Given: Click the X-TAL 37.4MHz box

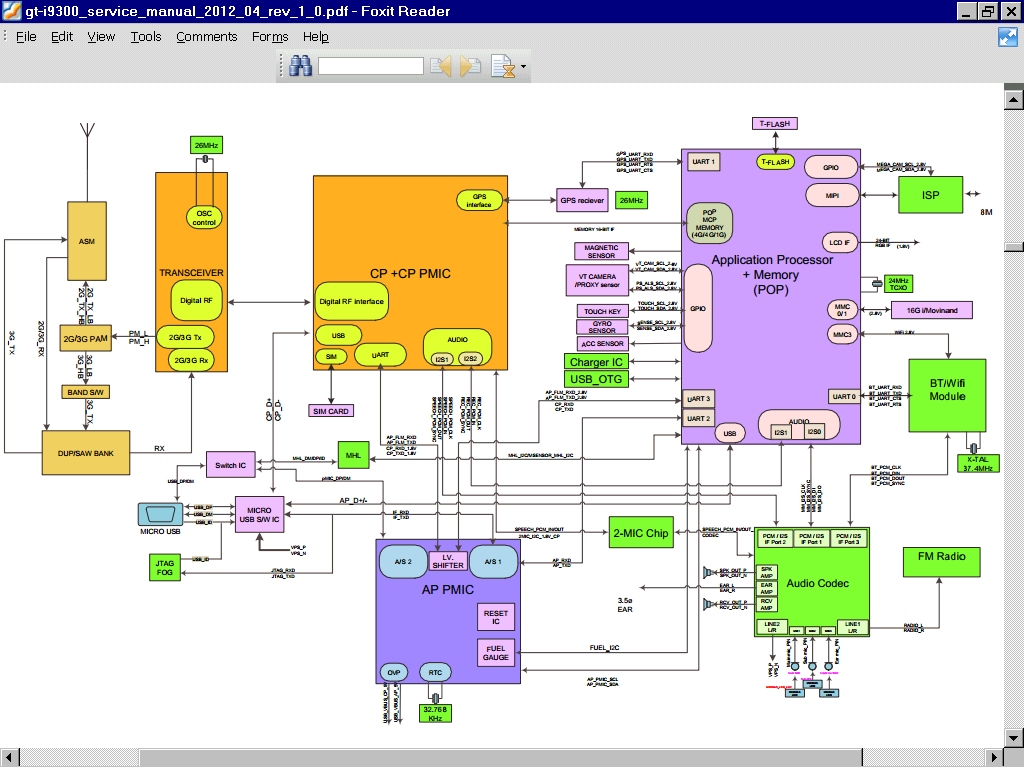Looking at the screenshot, I should [x=978, y=464].
